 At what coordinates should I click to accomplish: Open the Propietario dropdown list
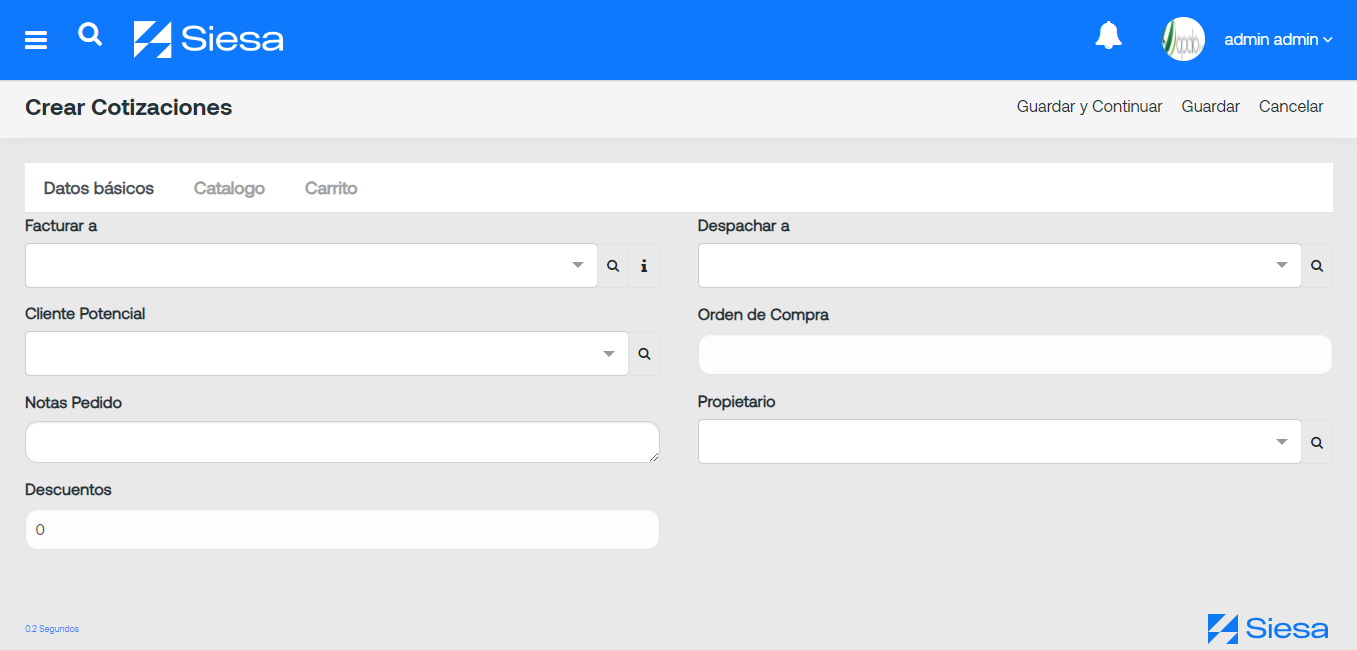pyautogui.click(x=1000, y=442)
